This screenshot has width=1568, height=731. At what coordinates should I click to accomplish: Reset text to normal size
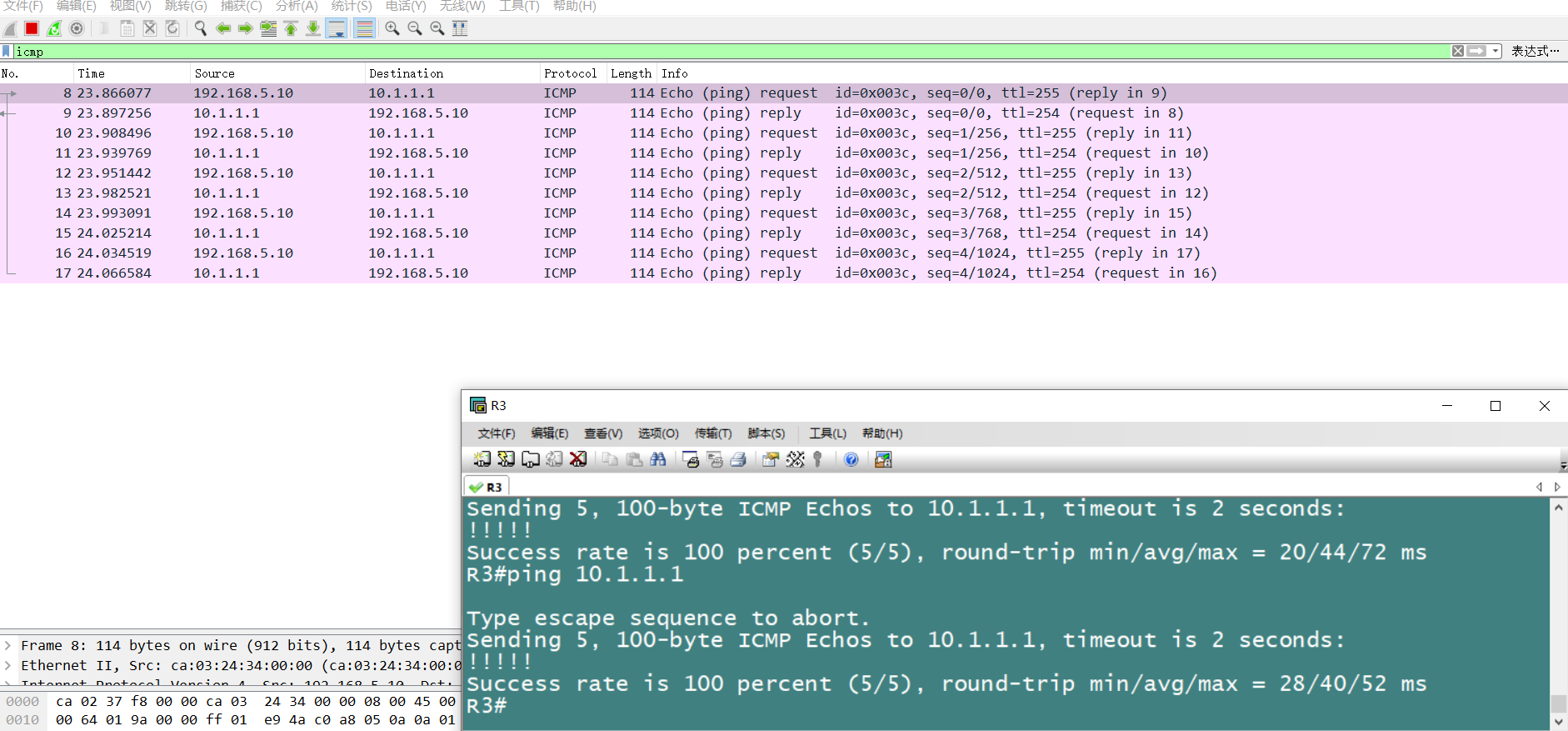(x=437, y=28)
